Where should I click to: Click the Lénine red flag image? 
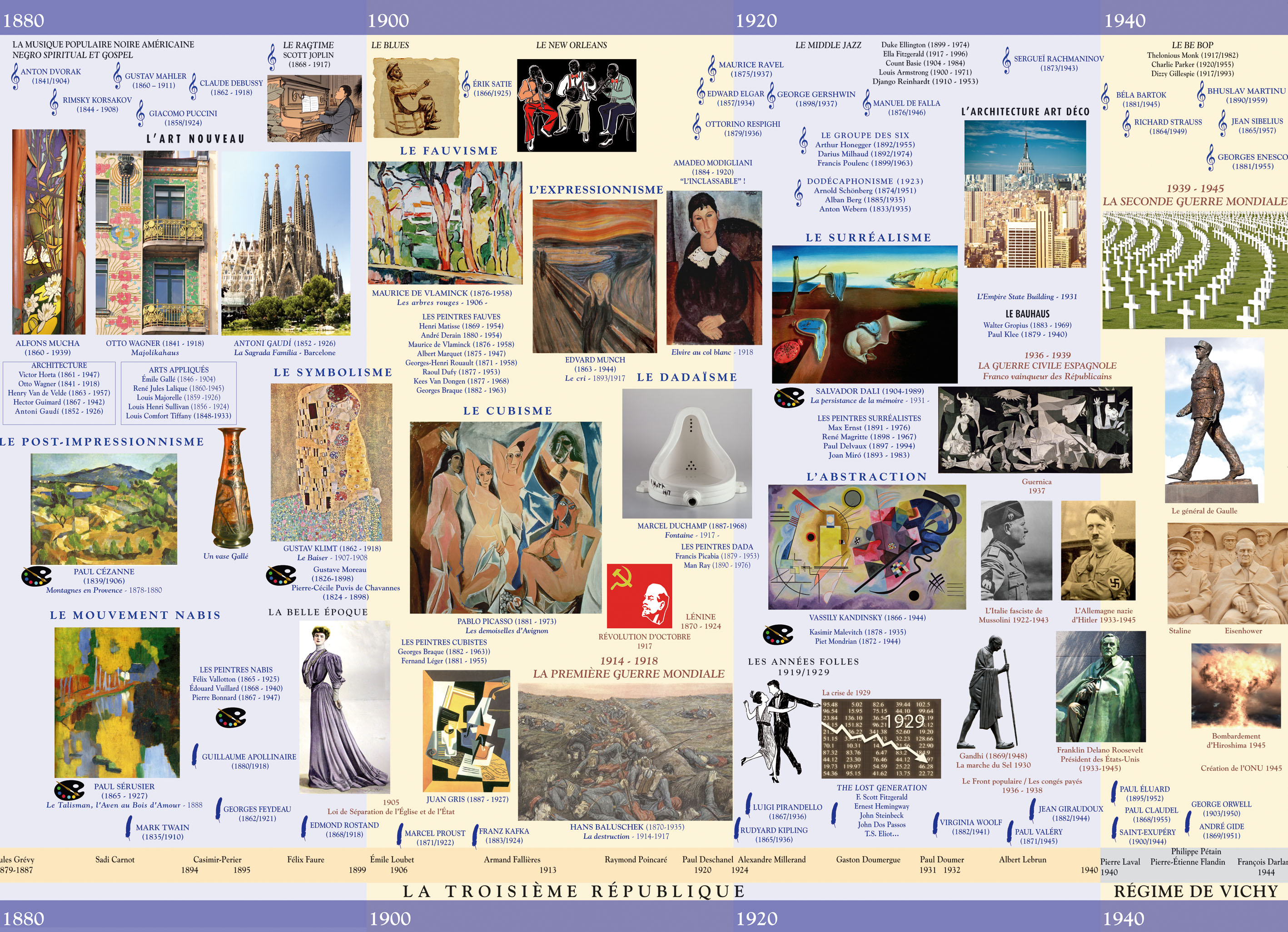640,596
